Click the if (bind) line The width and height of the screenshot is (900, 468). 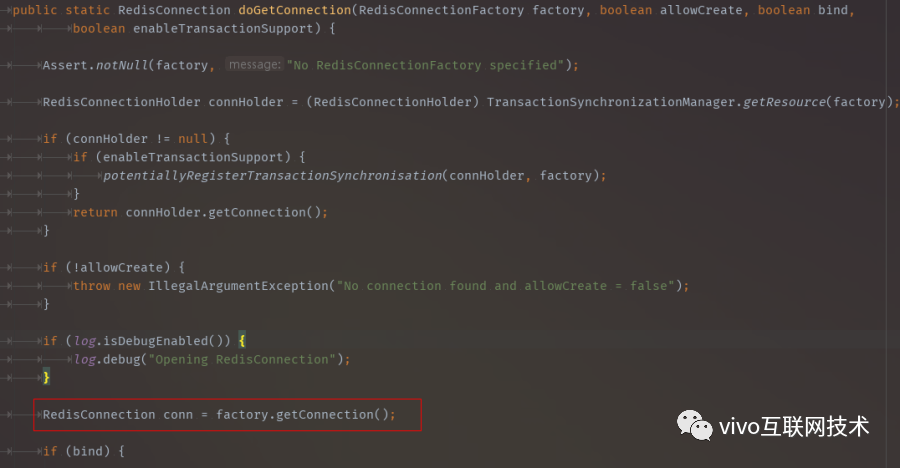coord(84,451)
